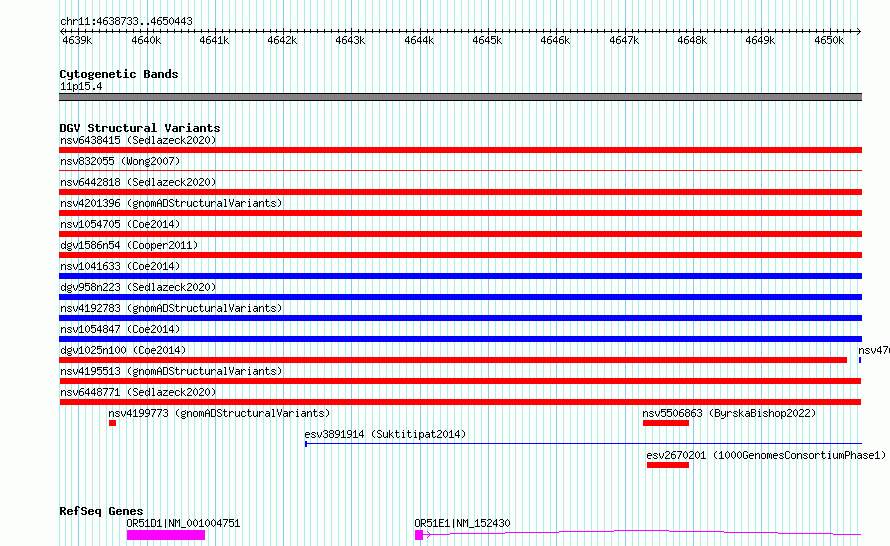Image resolution: width=890 pixels, height=546 pixels.
Task: Open the Cytogenetic Bands track heading
Action: tap(119, 74)
